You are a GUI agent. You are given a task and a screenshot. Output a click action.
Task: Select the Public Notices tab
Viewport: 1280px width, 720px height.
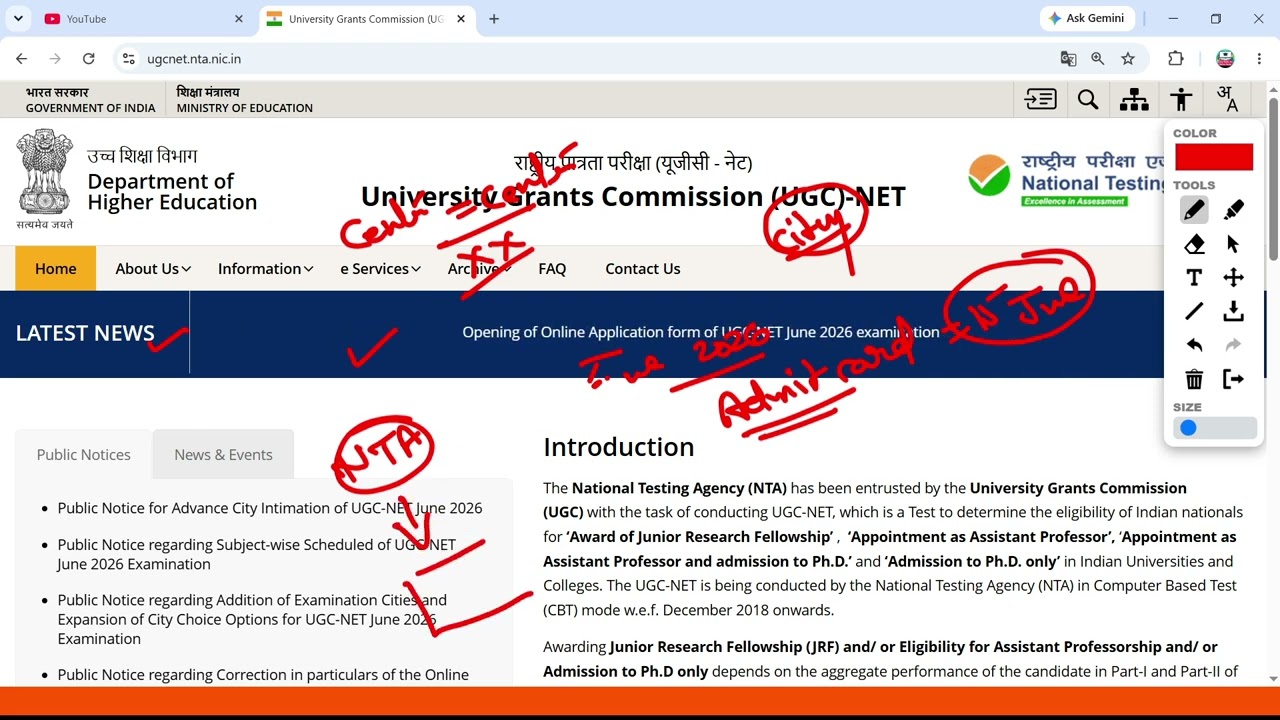point(84,454)
